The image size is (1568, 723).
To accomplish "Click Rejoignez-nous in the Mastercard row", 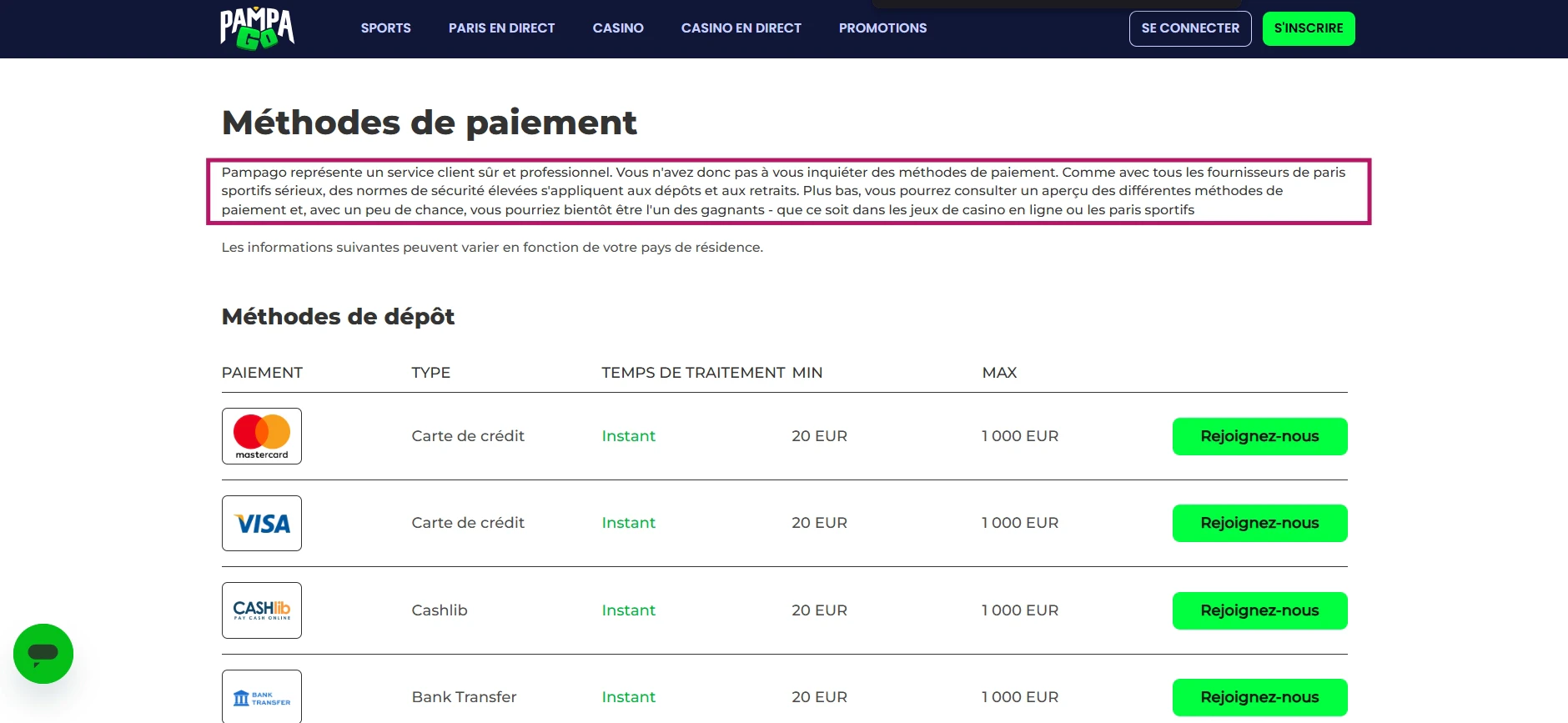I will pyautogui.click(x=1259, y=436).
